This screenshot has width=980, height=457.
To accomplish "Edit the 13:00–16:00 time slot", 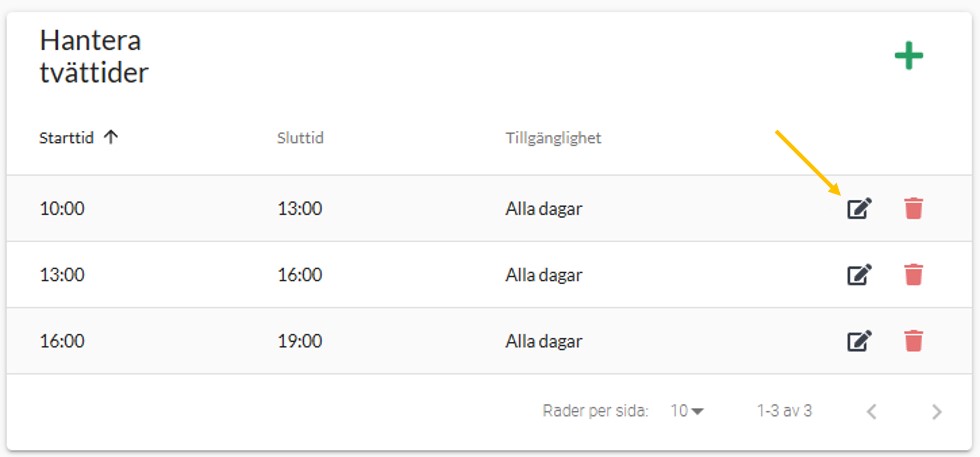I will coord(860,274).
